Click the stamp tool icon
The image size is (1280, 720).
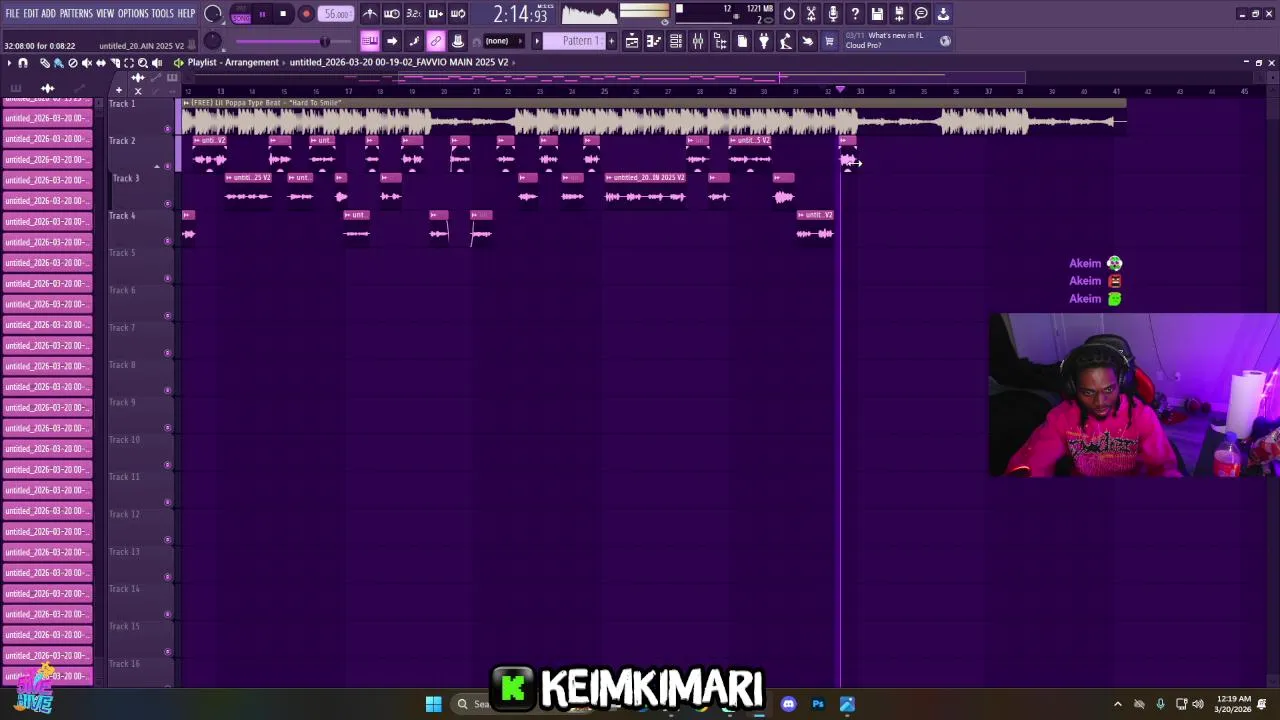point(458,41)
